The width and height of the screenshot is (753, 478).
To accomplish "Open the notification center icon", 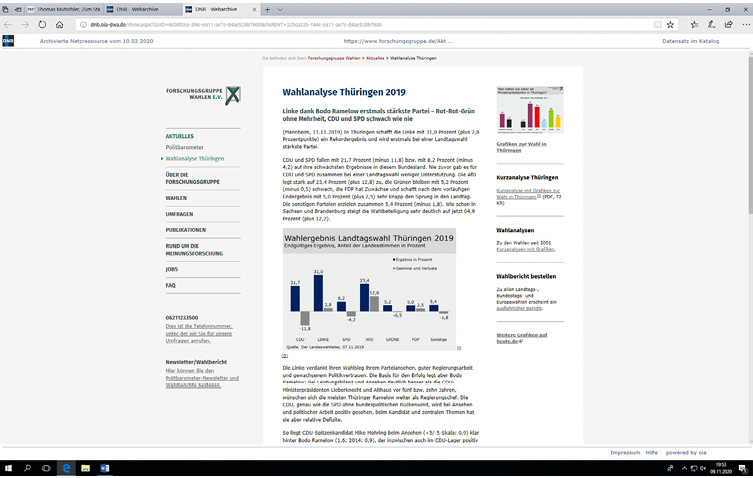I will (743, 468).
